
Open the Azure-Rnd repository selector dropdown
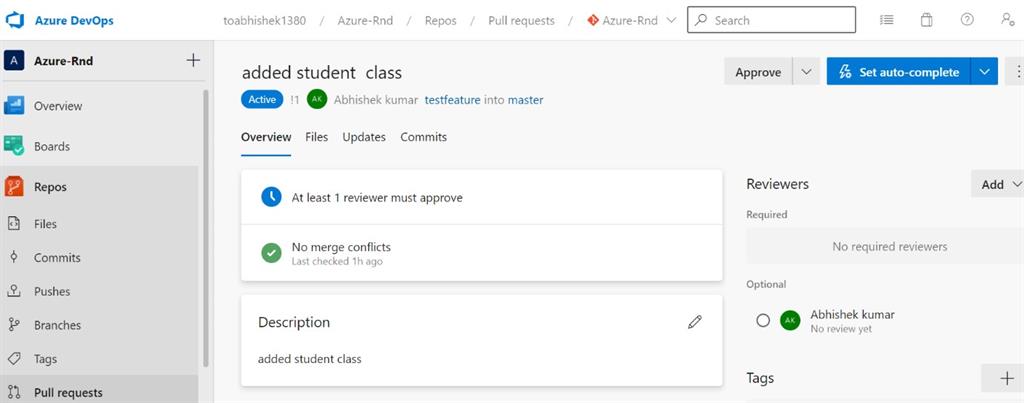[632, 20]
